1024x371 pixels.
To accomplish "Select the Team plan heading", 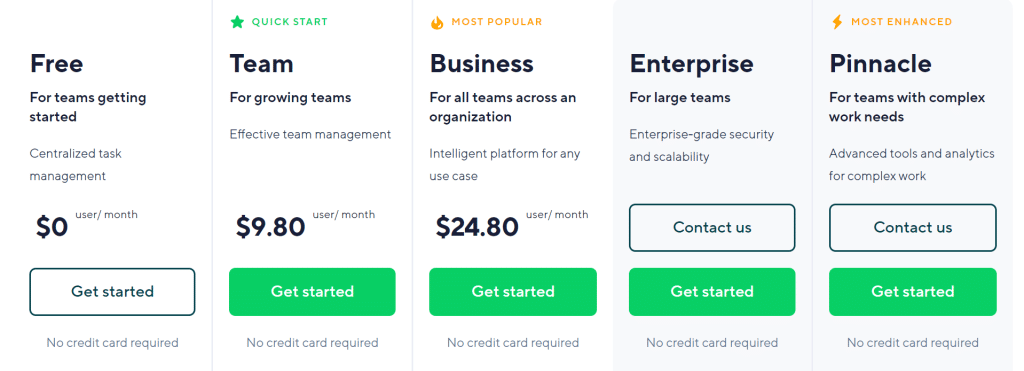I will pyautogui.click(x=261, y=64).
